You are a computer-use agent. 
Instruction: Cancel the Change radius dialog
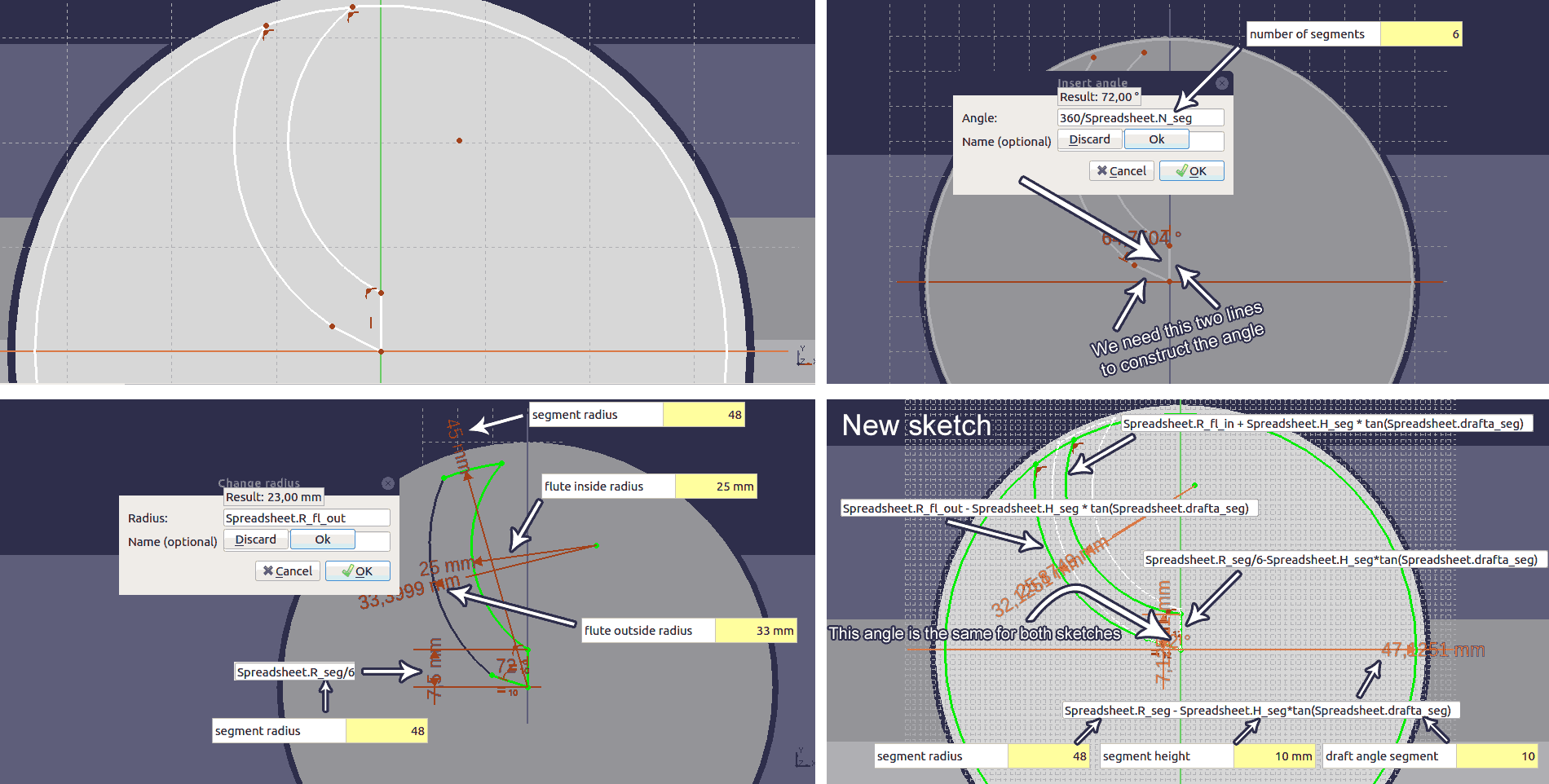click(288, 571)
